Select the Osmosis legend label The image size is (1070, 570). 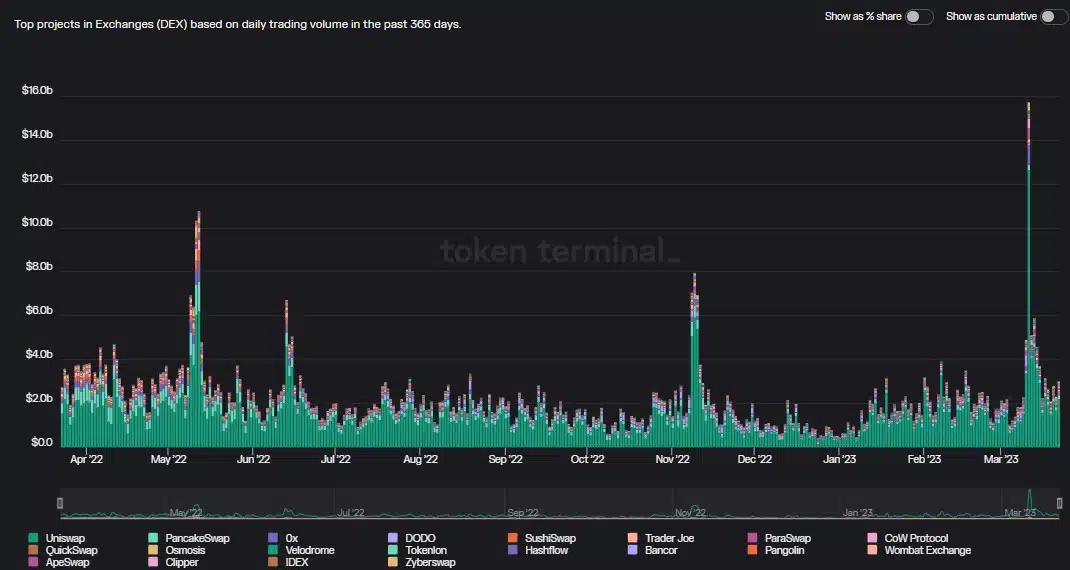[185, 550]
